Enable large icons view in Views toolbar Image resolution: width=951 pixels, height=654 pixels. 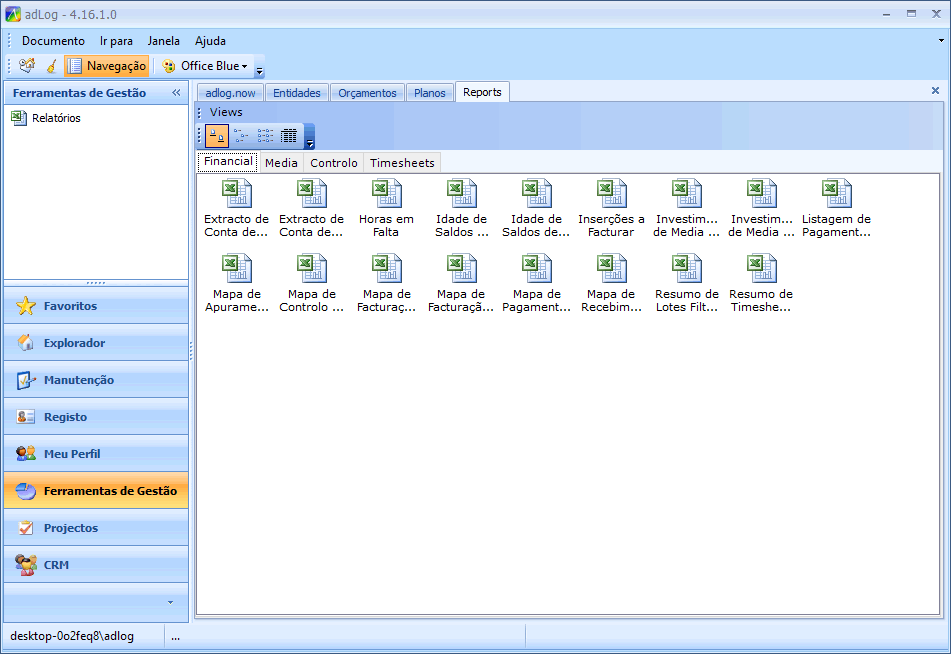(217, 136)
